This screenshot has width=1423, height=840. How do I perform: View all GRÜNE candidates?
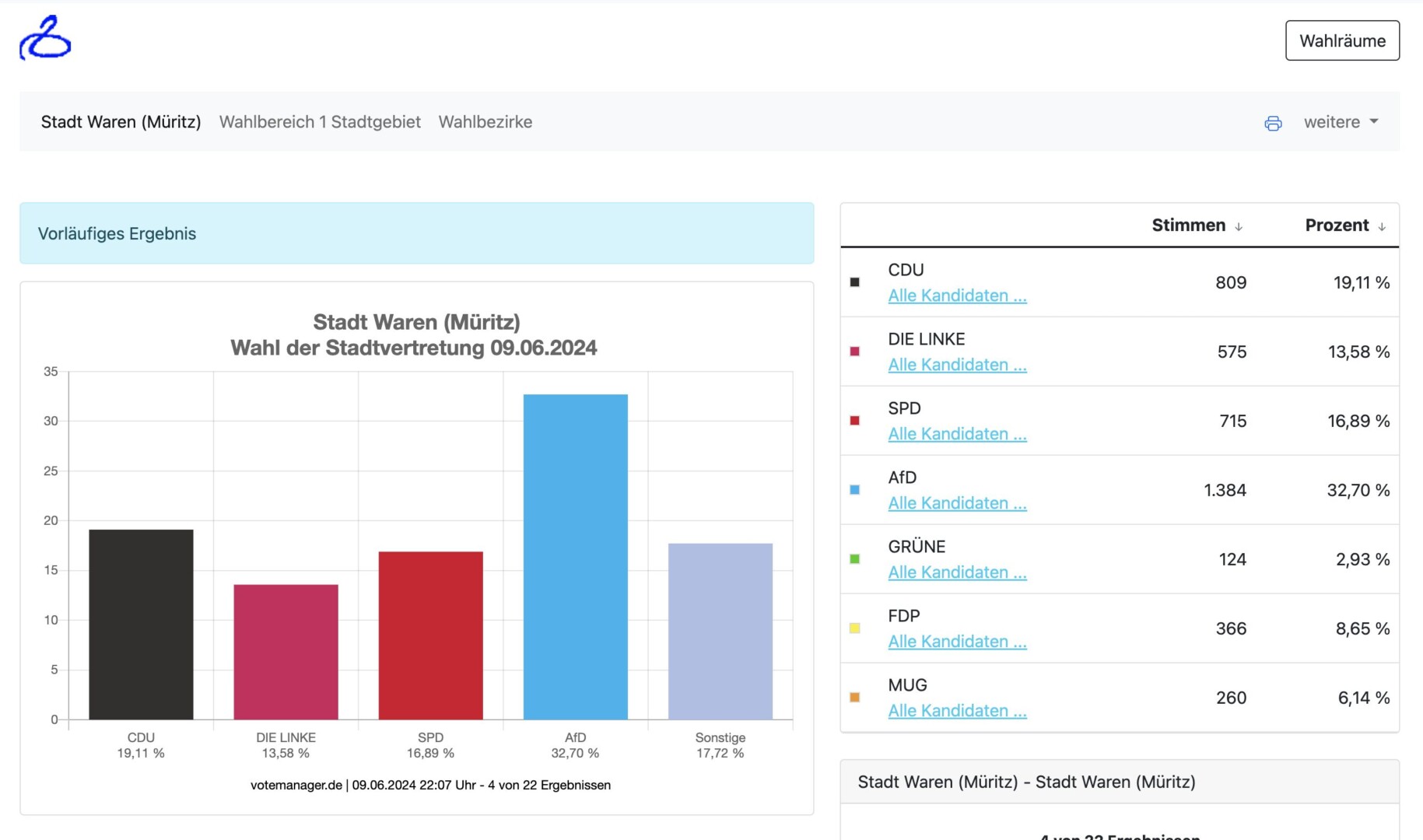[957, 572]
